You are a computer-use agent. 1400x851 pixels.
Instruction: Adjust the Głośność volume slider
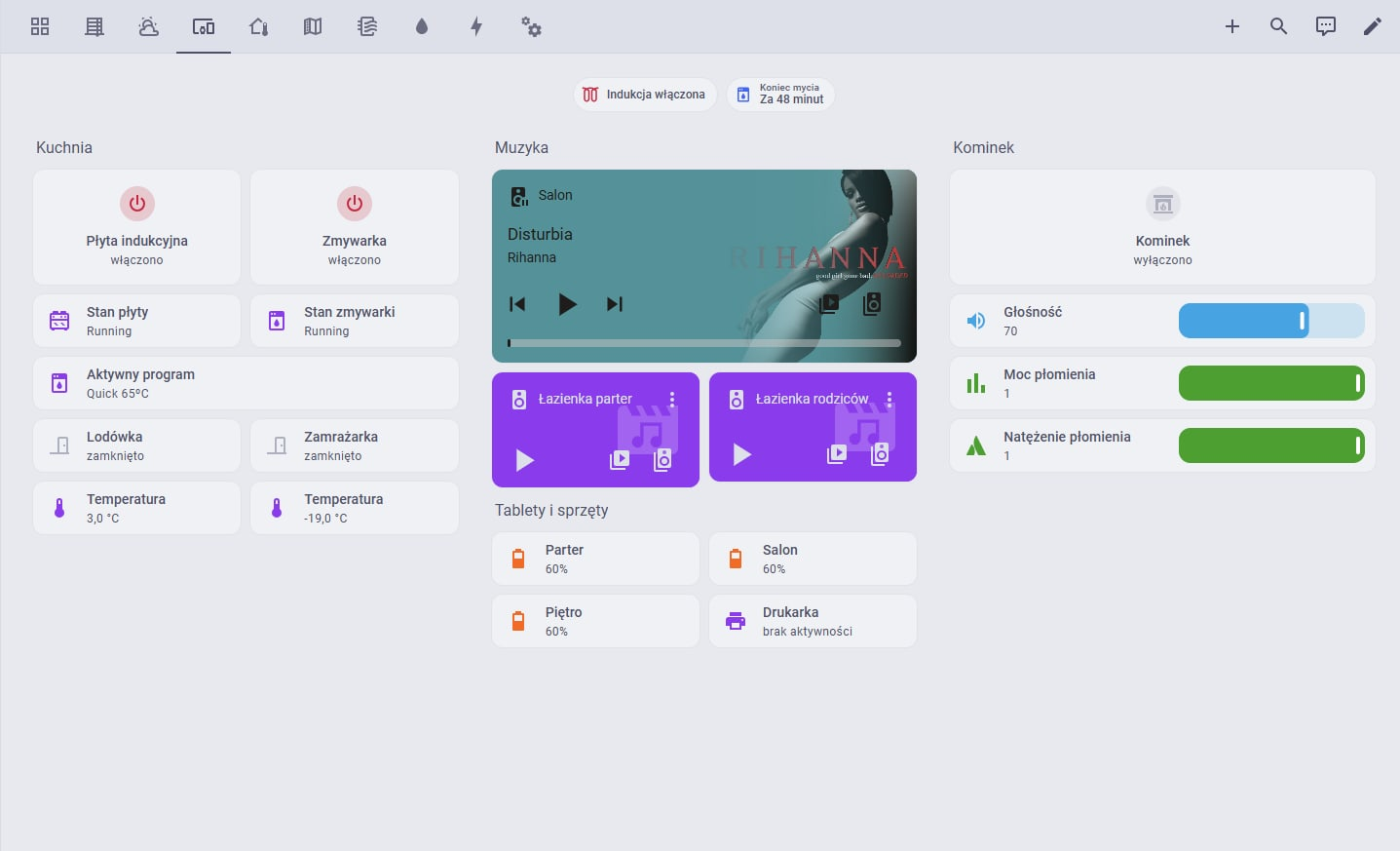(x=1271, y=321)
